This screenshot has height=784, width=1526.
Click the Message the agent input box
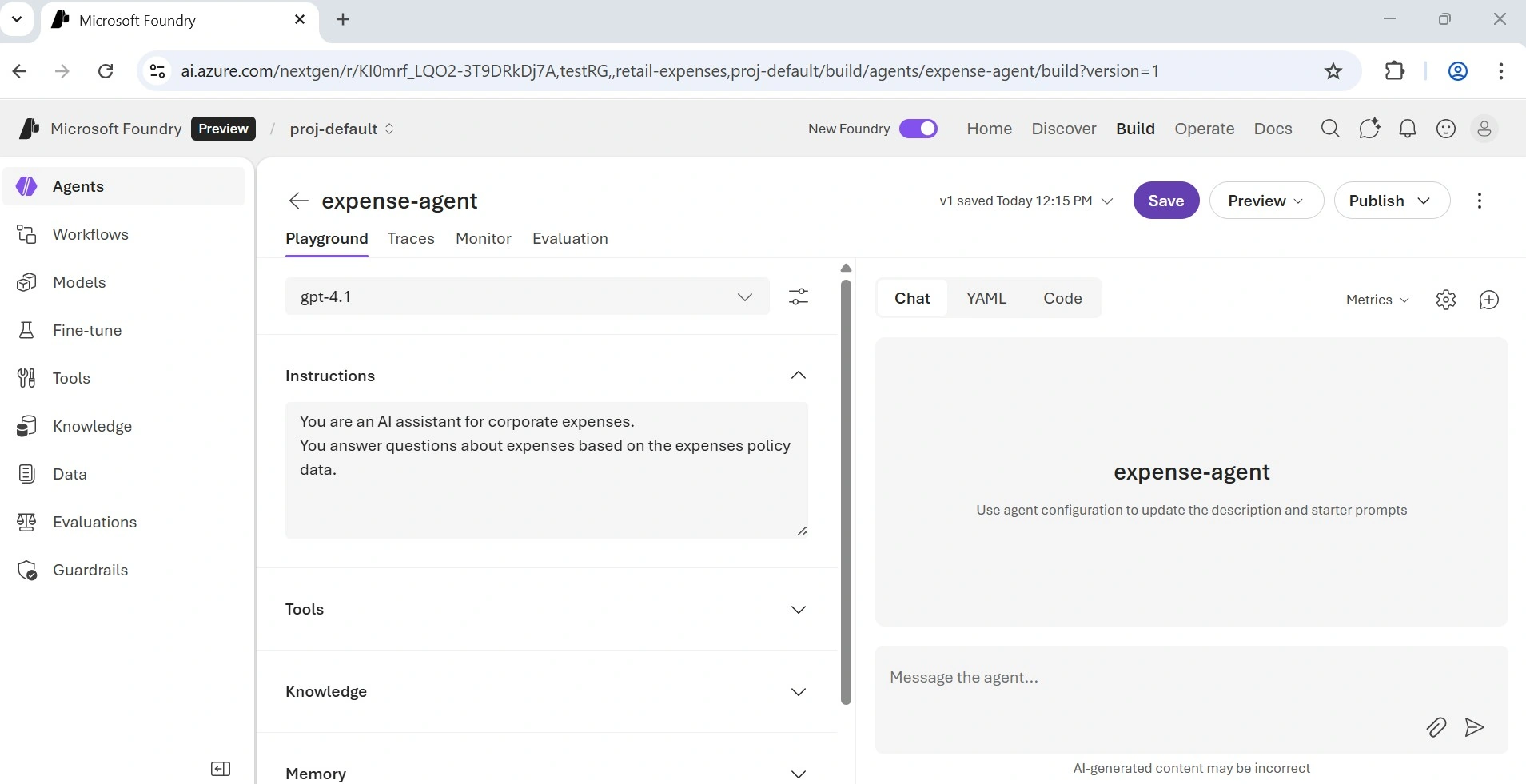coord(1192,699)
